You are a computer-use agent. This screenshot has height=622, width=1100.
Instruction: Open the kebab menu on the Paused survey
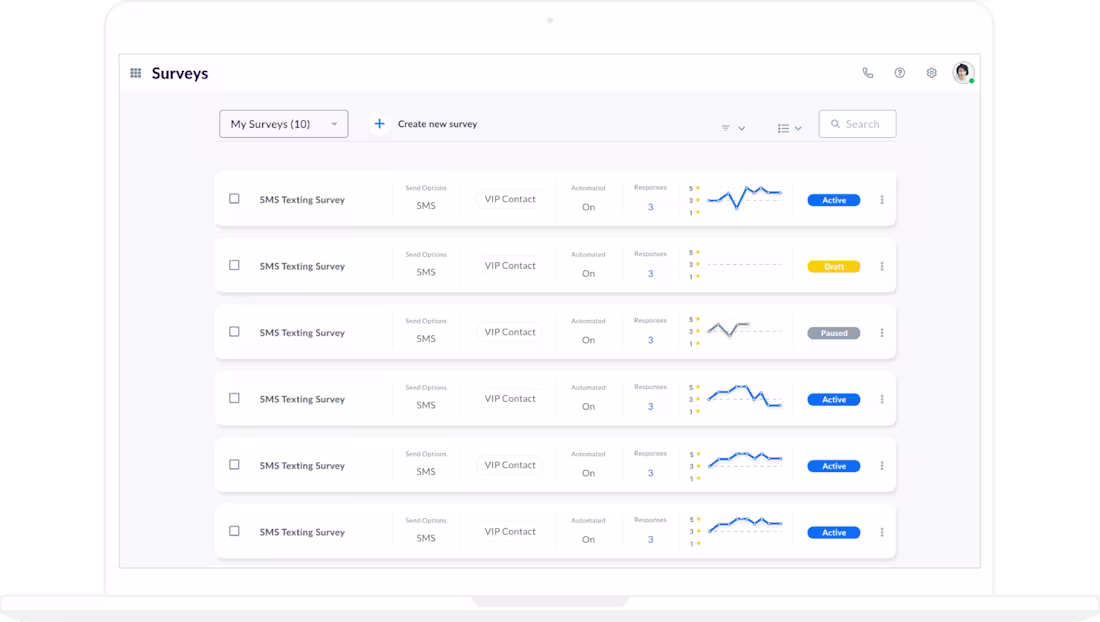click(881, 332)
